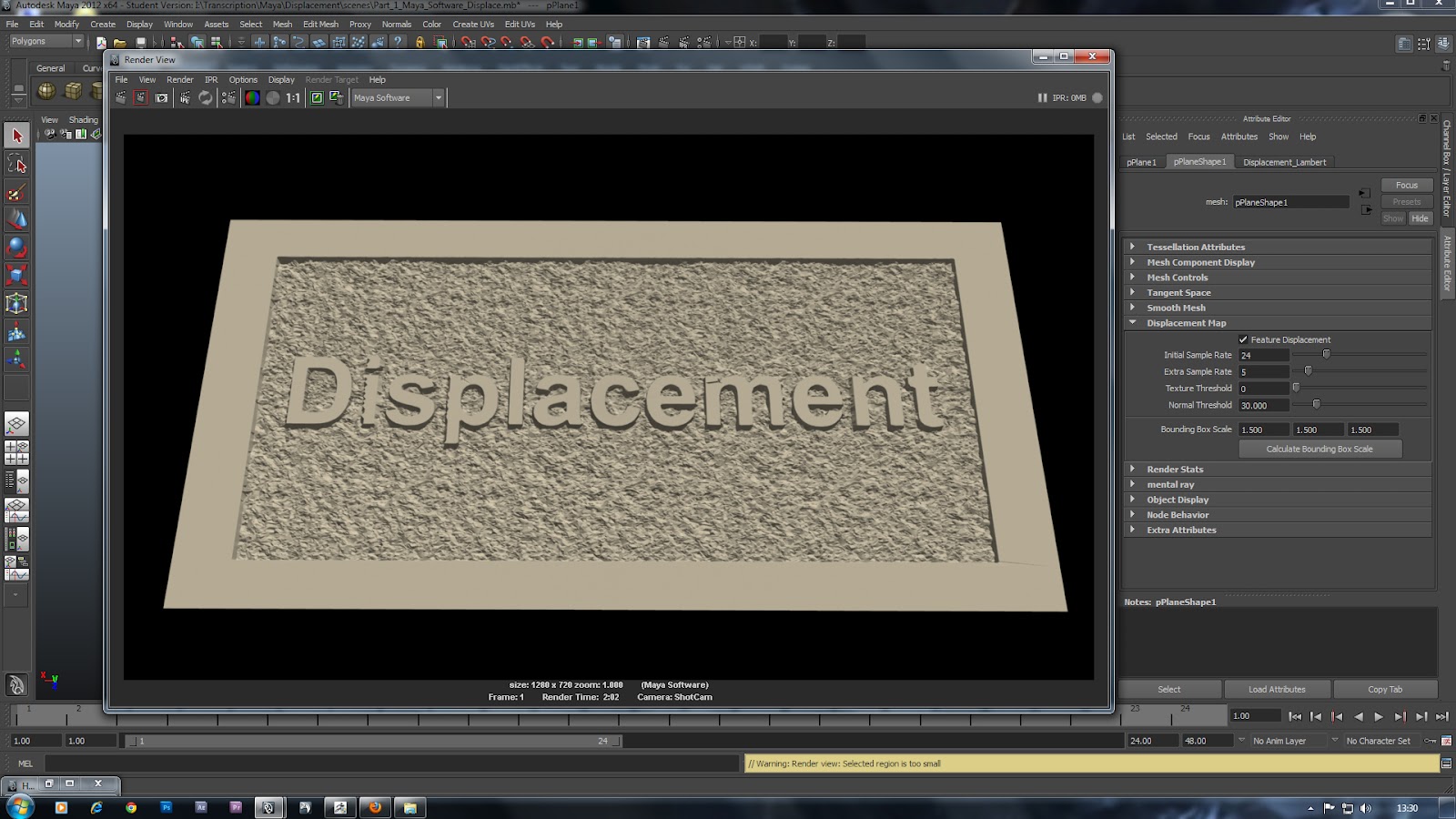The height and width of the screenshot is (819, 1456).
Task: Open the Maya Software renderer dropdown
Action: click(x=438, y=97)
